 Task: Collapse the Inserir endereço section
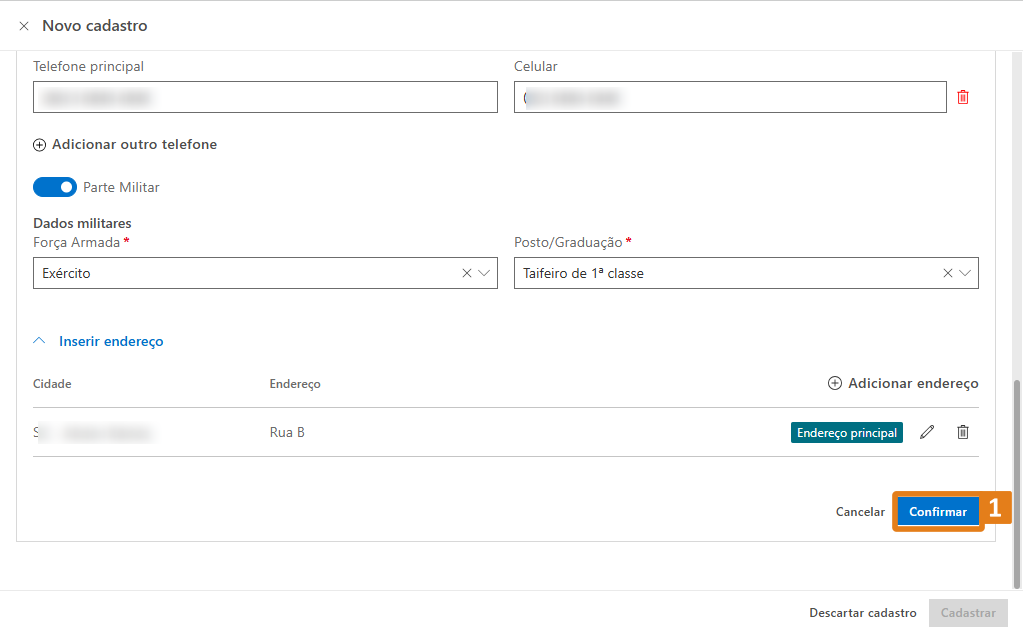pos(40,341)
